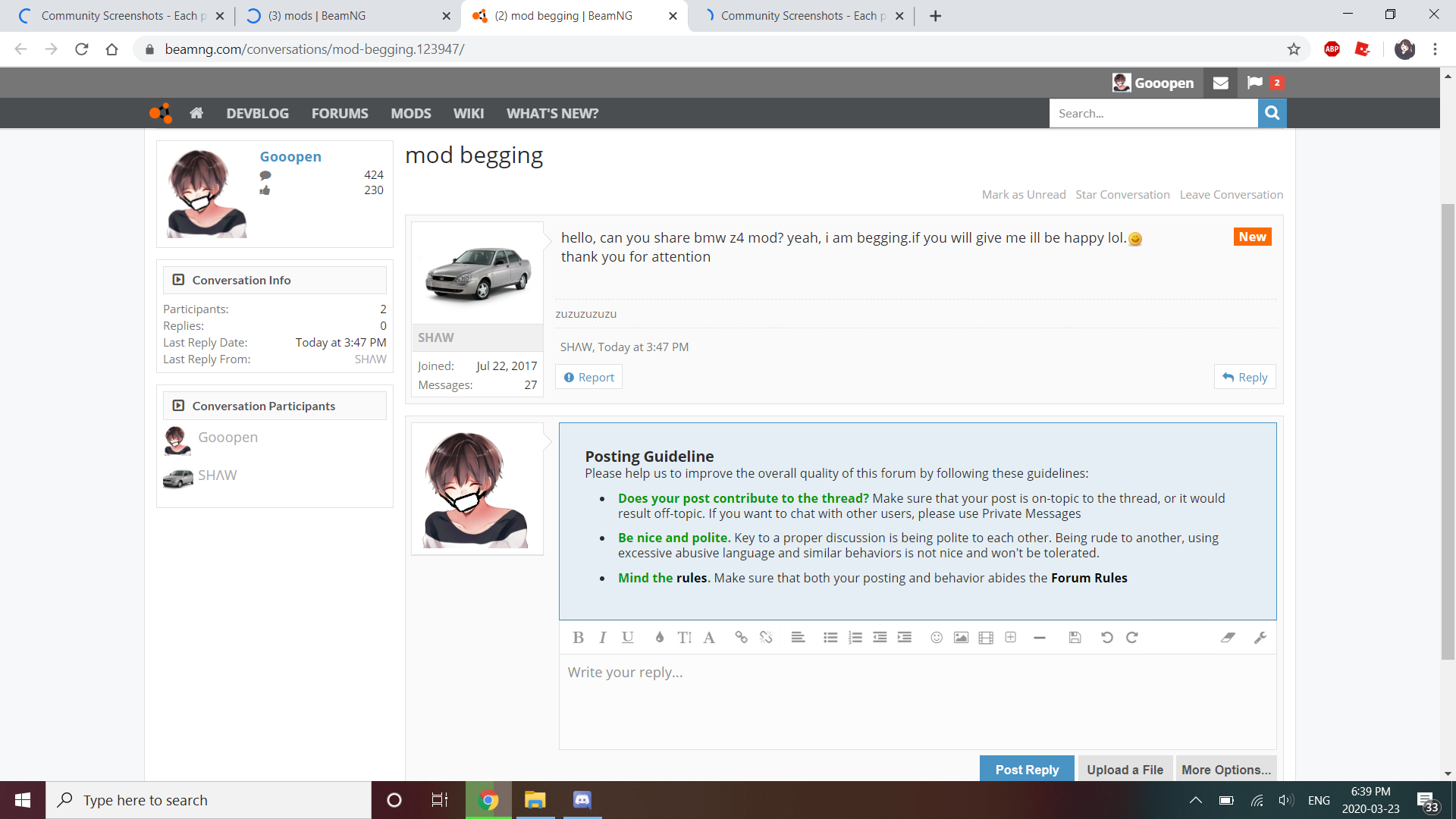The width and height of the screenshot is (1456, 819).
Task: Go to home via house icon
Action: tap(196, 113)
